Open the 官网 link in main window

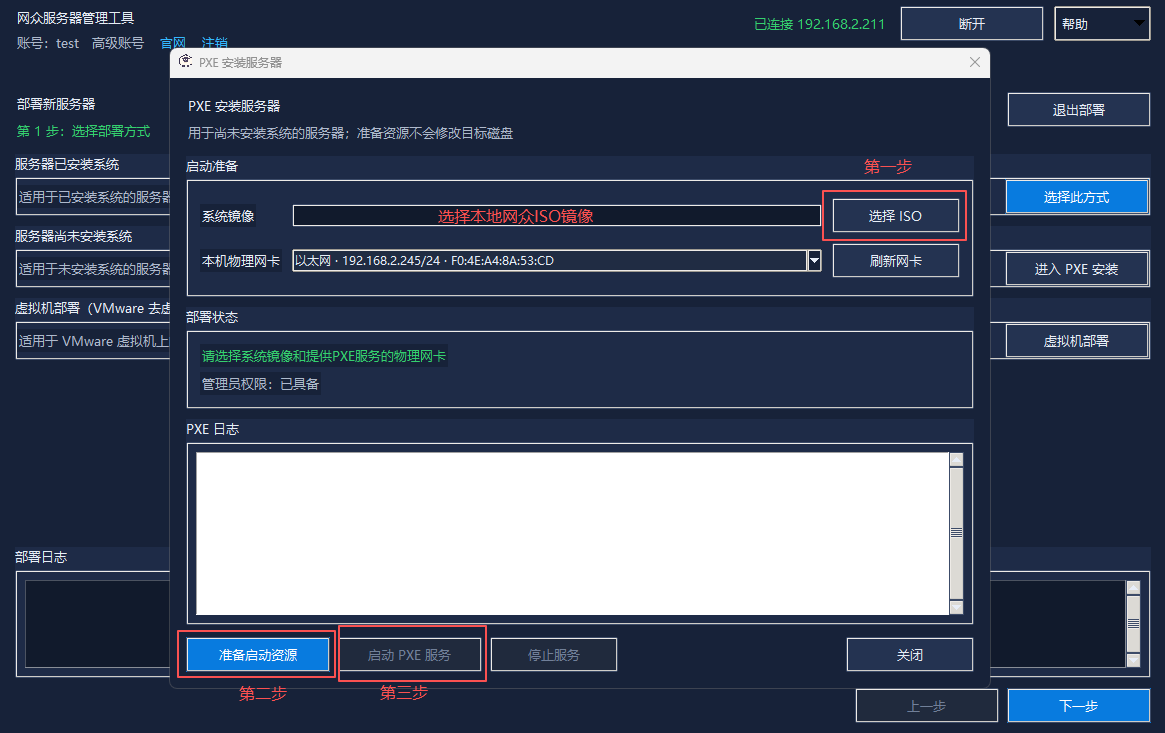(x=173, y=43)
